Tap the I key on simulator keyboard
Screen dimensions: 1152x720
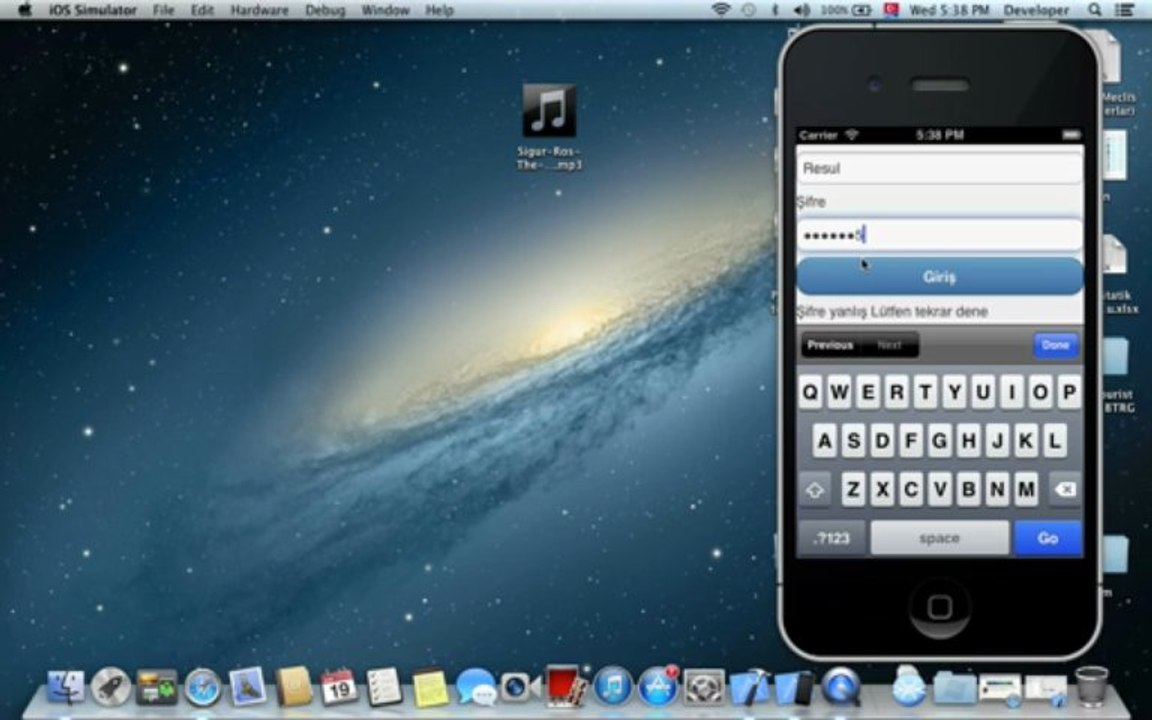(1011, 392)
